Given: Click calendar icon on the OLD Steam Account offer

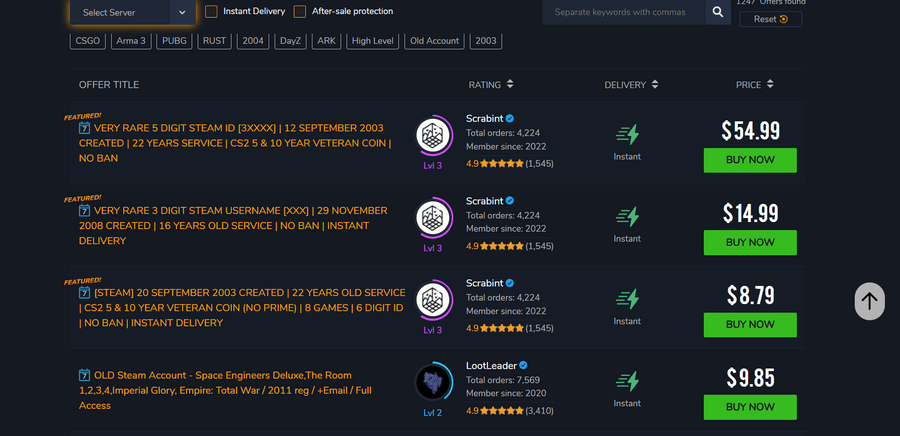Looking at the screenshot, I should coord(84,375).
